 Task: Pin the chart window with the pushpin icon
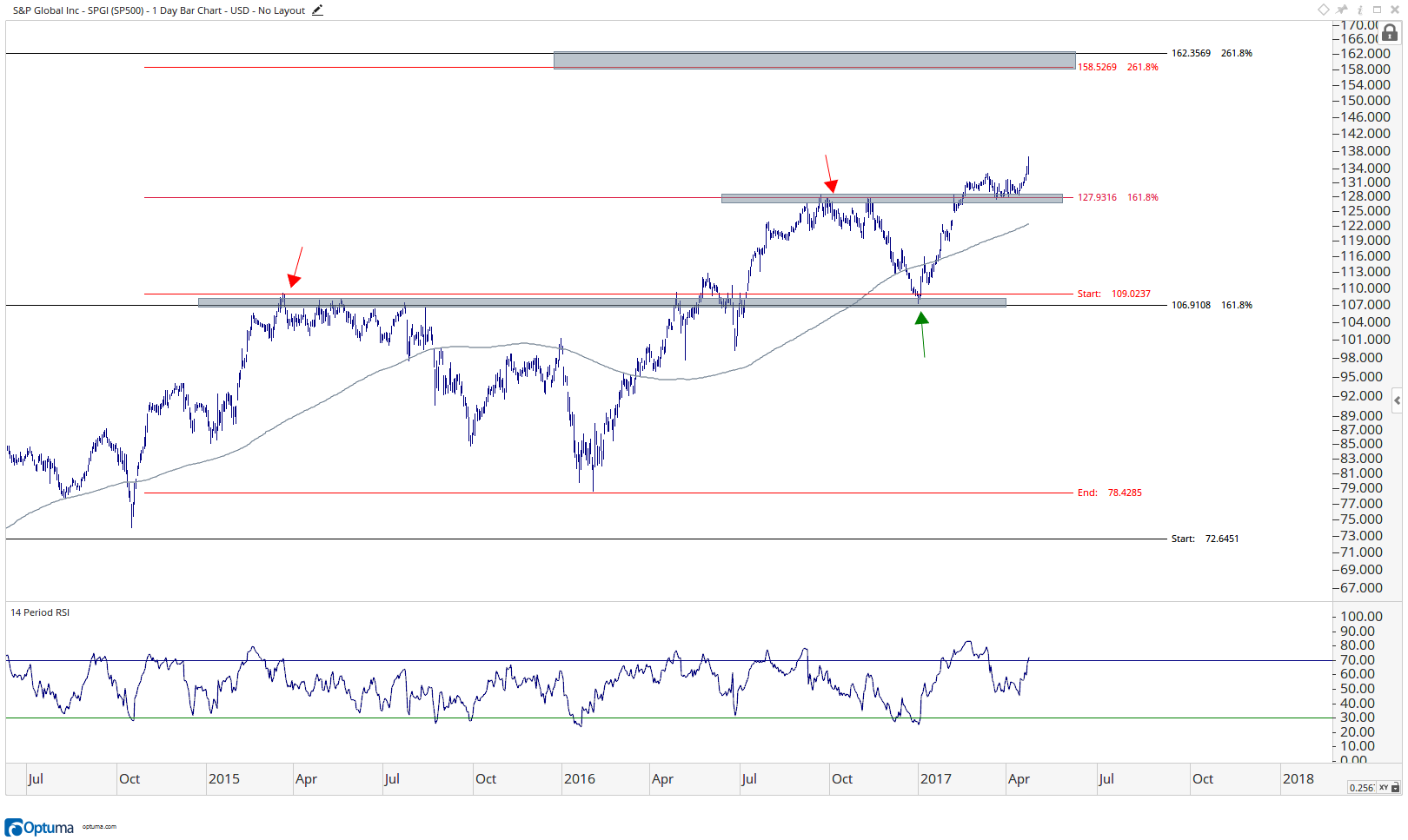click(x=1342, y=10)
